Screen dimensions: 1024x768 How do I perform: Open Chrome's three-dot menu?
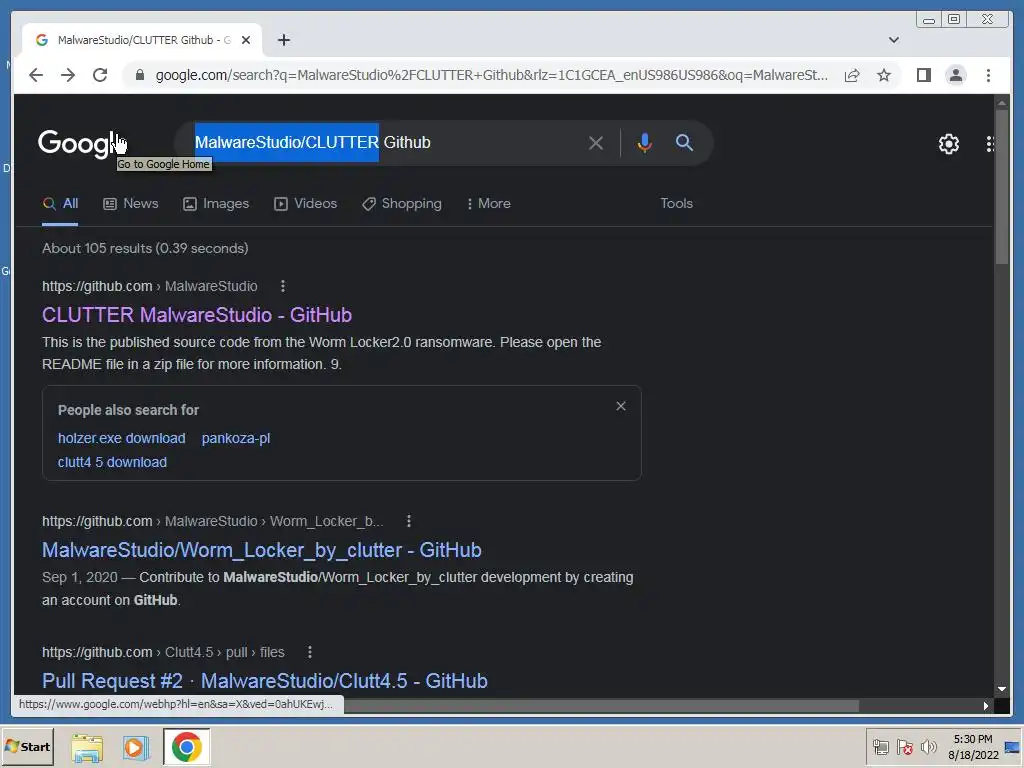tap(988, 75)
